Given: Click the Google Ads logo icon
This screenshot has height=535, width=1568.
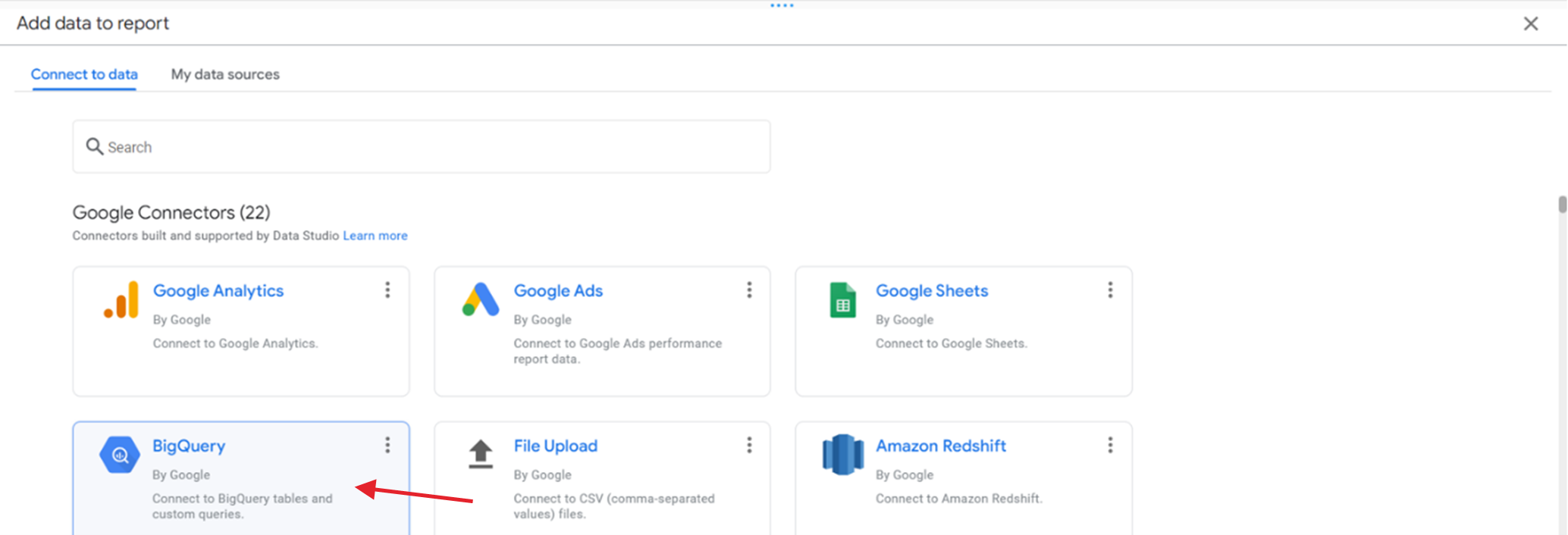Looking at the screenshot, I should click(481, 300).
